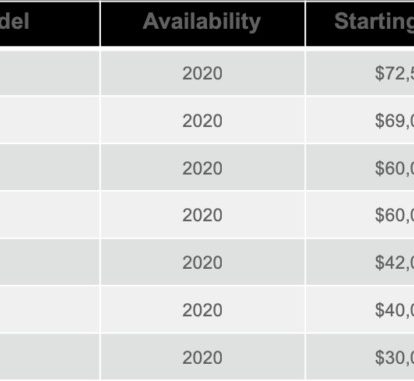The width and height of the screenshot is (414, 381).
Task: Click the Availability column header
Action: pos(202,24)
